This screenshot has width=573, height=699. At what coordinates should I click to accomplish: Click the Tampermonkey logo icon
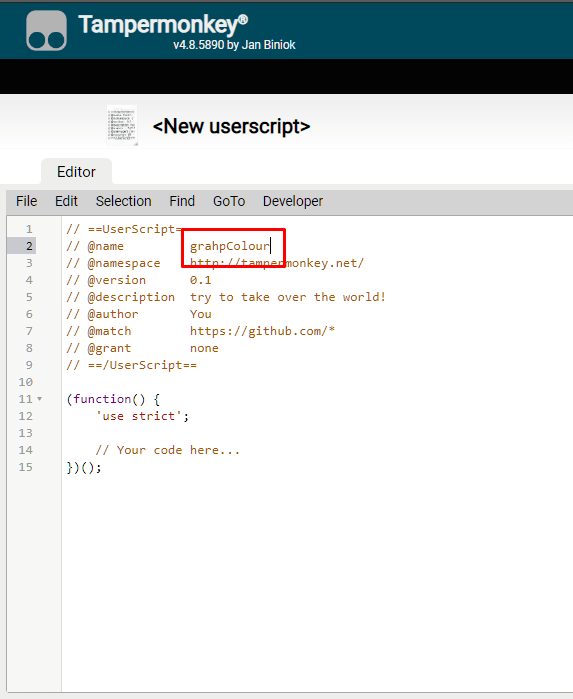[46, 30]
